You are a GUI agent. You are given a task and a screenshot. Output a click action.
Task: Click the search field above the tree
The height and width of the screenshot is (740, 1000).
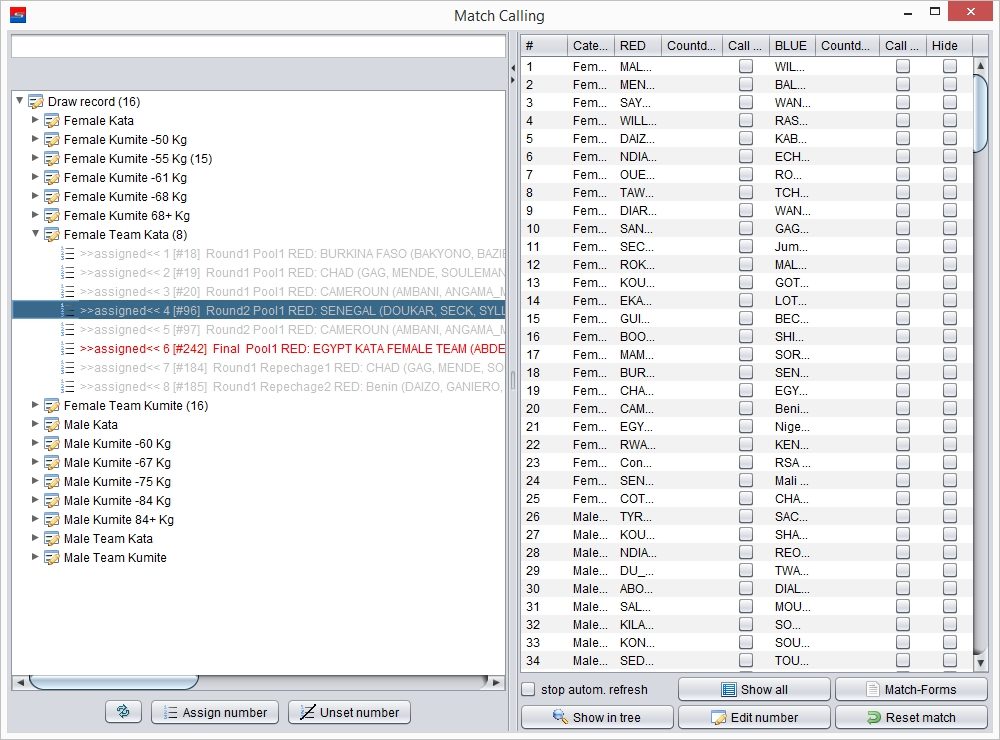pos(258,46)
